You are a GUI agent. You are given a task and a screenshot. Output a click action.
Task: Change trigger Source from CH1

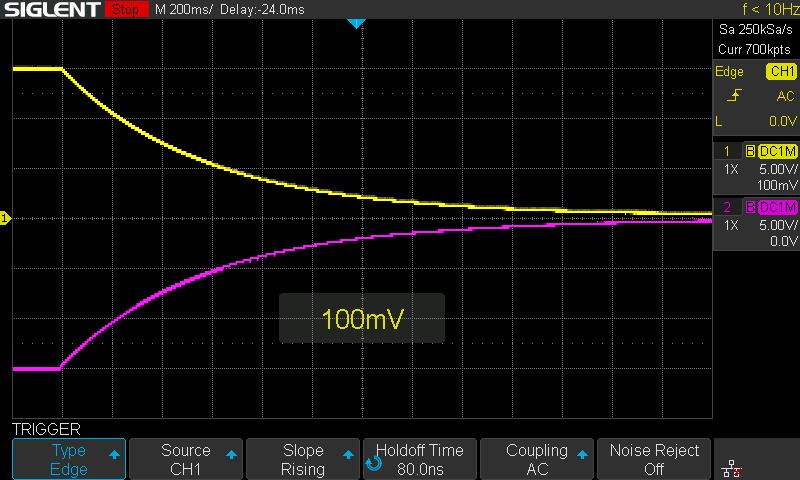pos(186,459)
